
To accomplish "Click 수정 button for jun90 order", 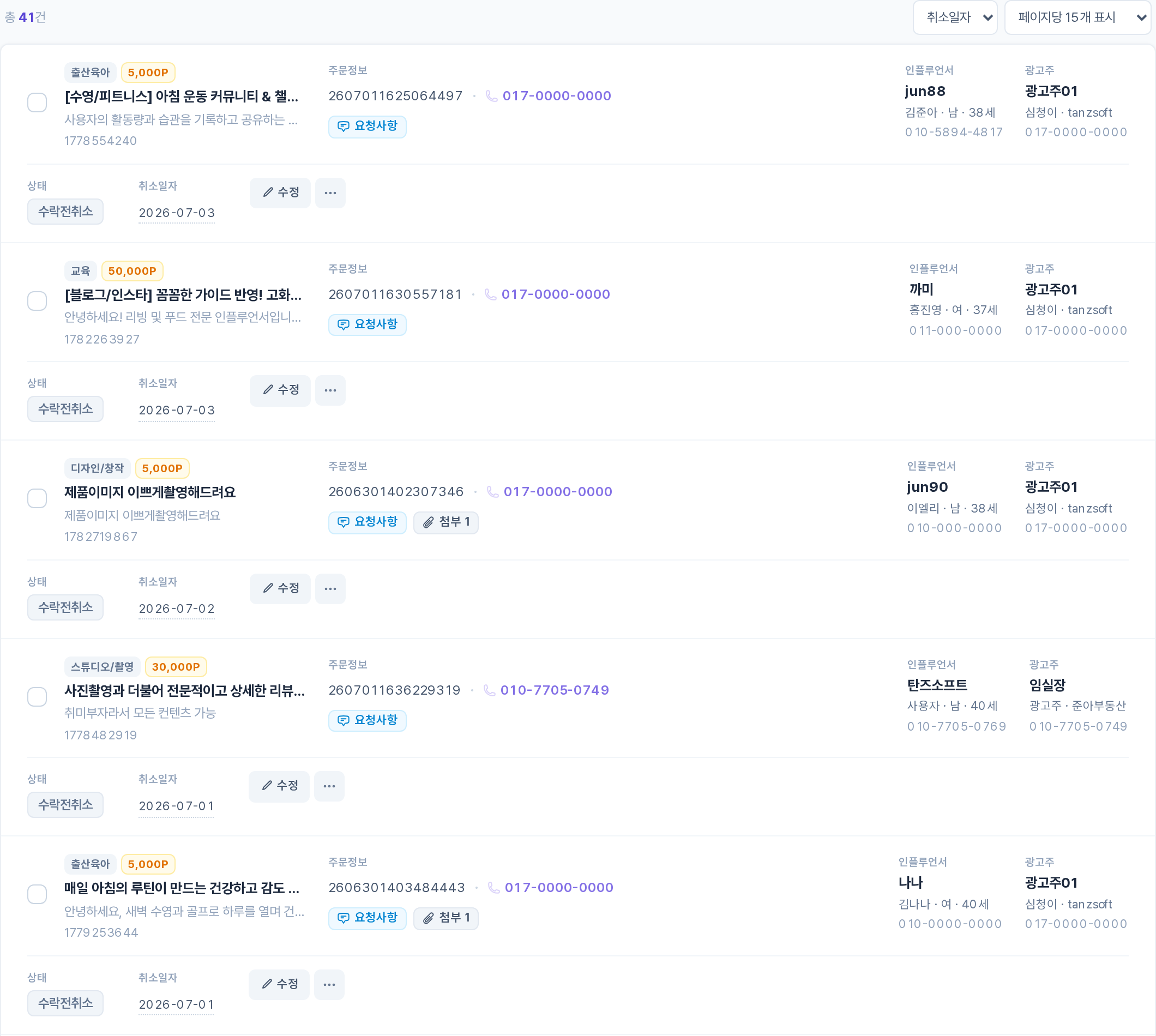I will [x=280, y=588].
